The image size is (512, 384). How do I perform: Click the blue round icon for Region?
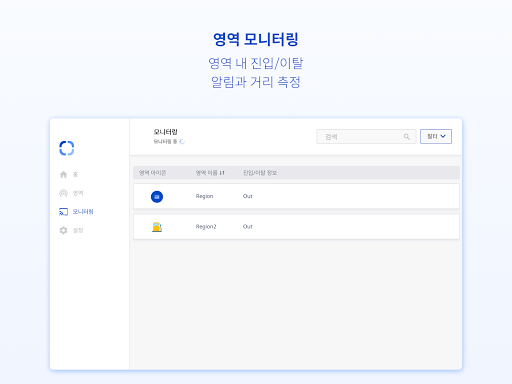(x=157, y=197)
